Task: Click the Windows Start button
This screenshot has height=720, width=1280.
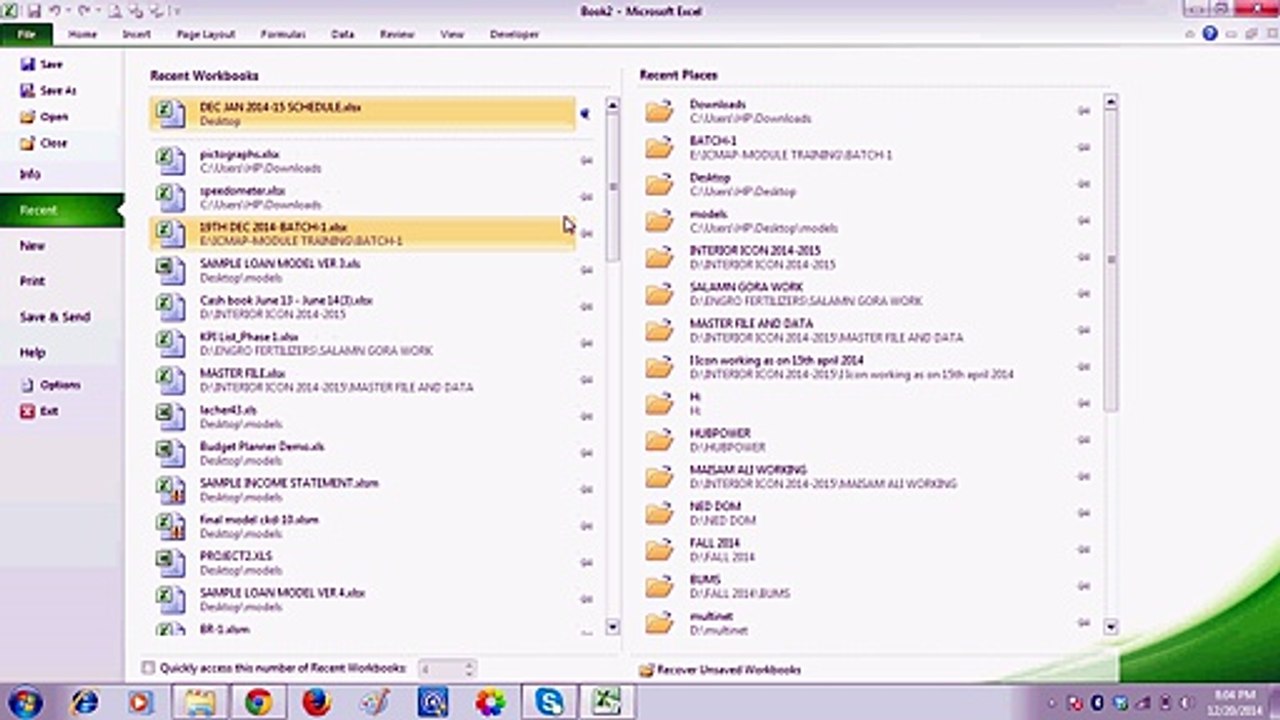Action: pyautogui.click(x=24, y=703)
